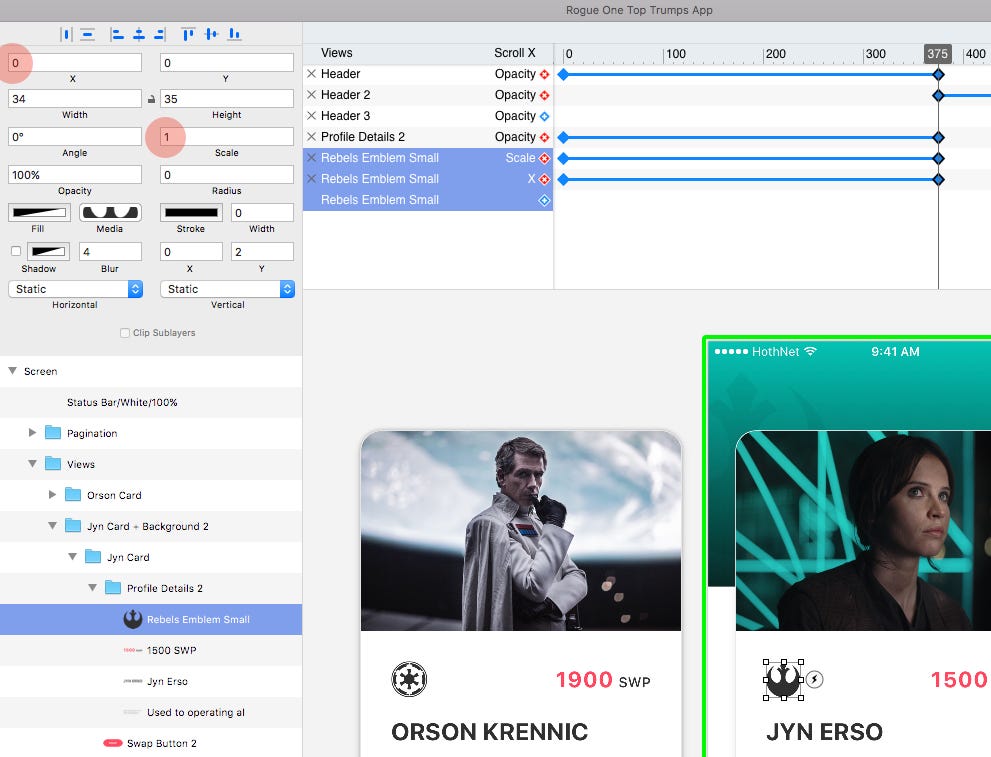Select the lightning bolt badge beside the Rebels emblem on Jyn's card
This screenshot has width=991, height=757.
pyautogui.click(x=815, y=679)
